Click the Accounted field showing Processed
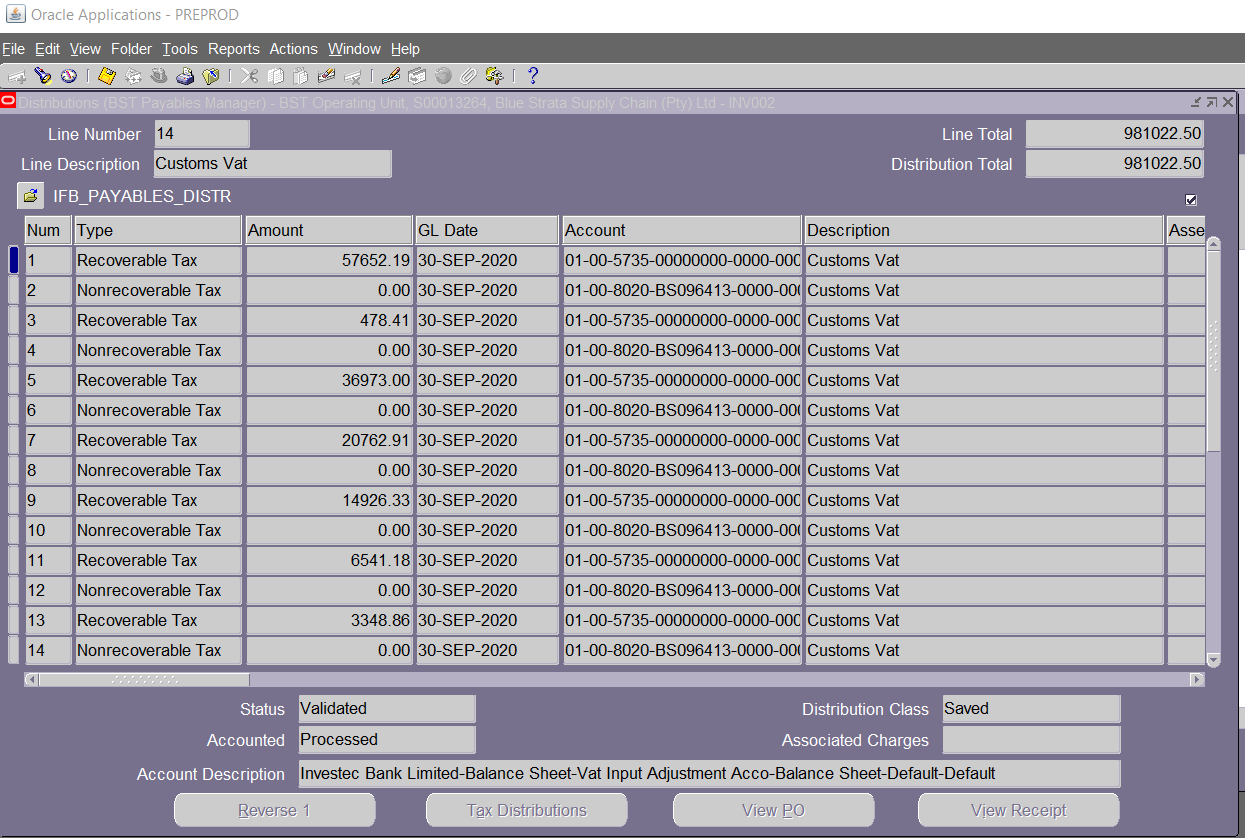 click(x=387, y=740)
